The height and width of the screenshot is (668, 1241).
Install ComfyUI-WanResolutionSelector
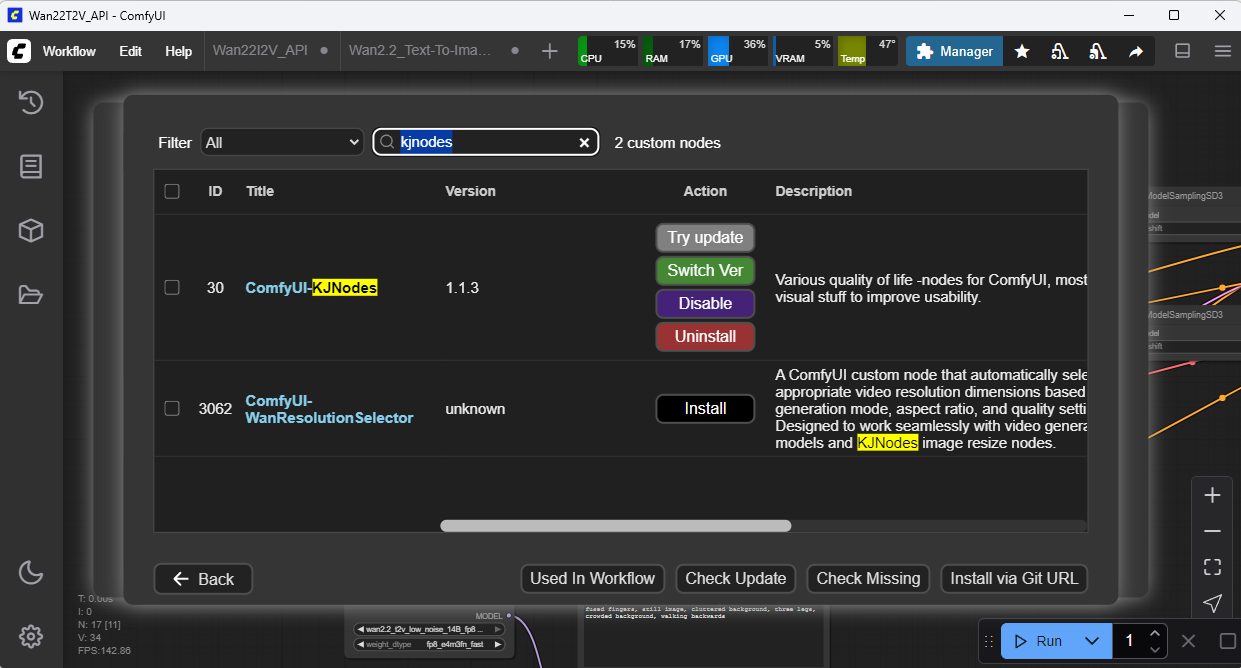pos(705,409)
